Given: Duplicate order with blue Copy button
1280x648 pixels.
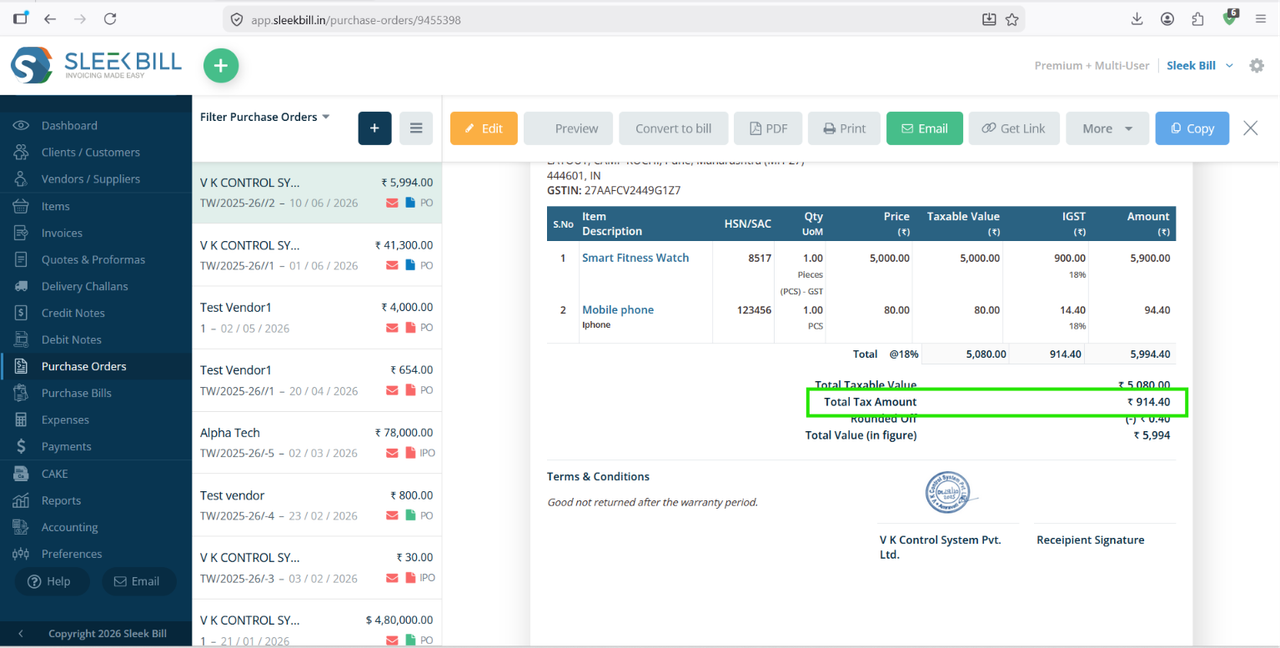Looking at the screenshot, I should (1192, 128).
